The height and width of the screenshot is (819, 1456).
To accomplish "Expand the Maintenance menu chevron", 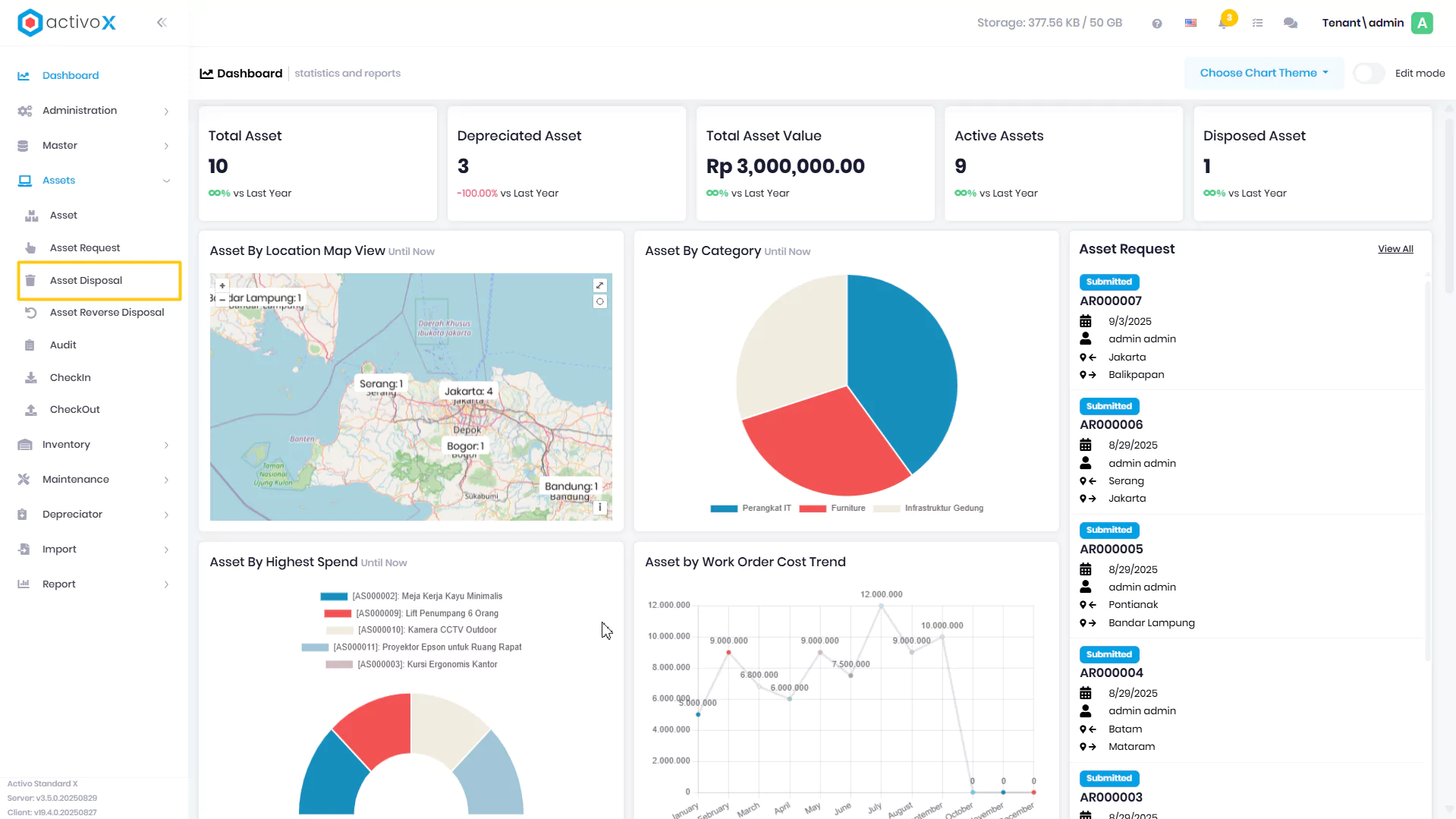I will click(x=166, y=480).
